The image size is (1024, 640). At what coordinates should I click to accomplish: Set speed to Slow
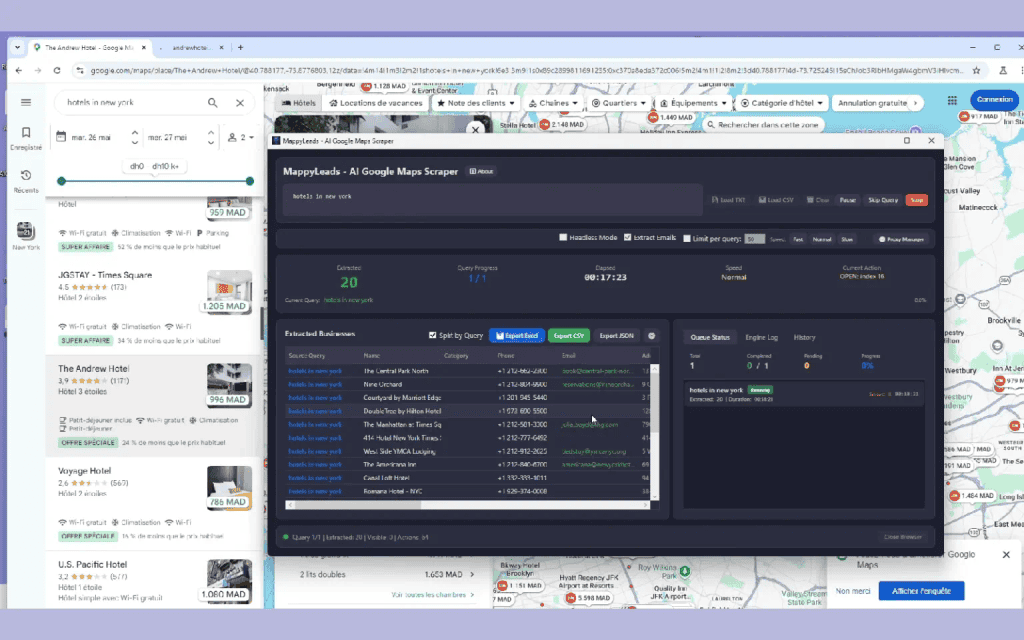click(x=847, y=239)
